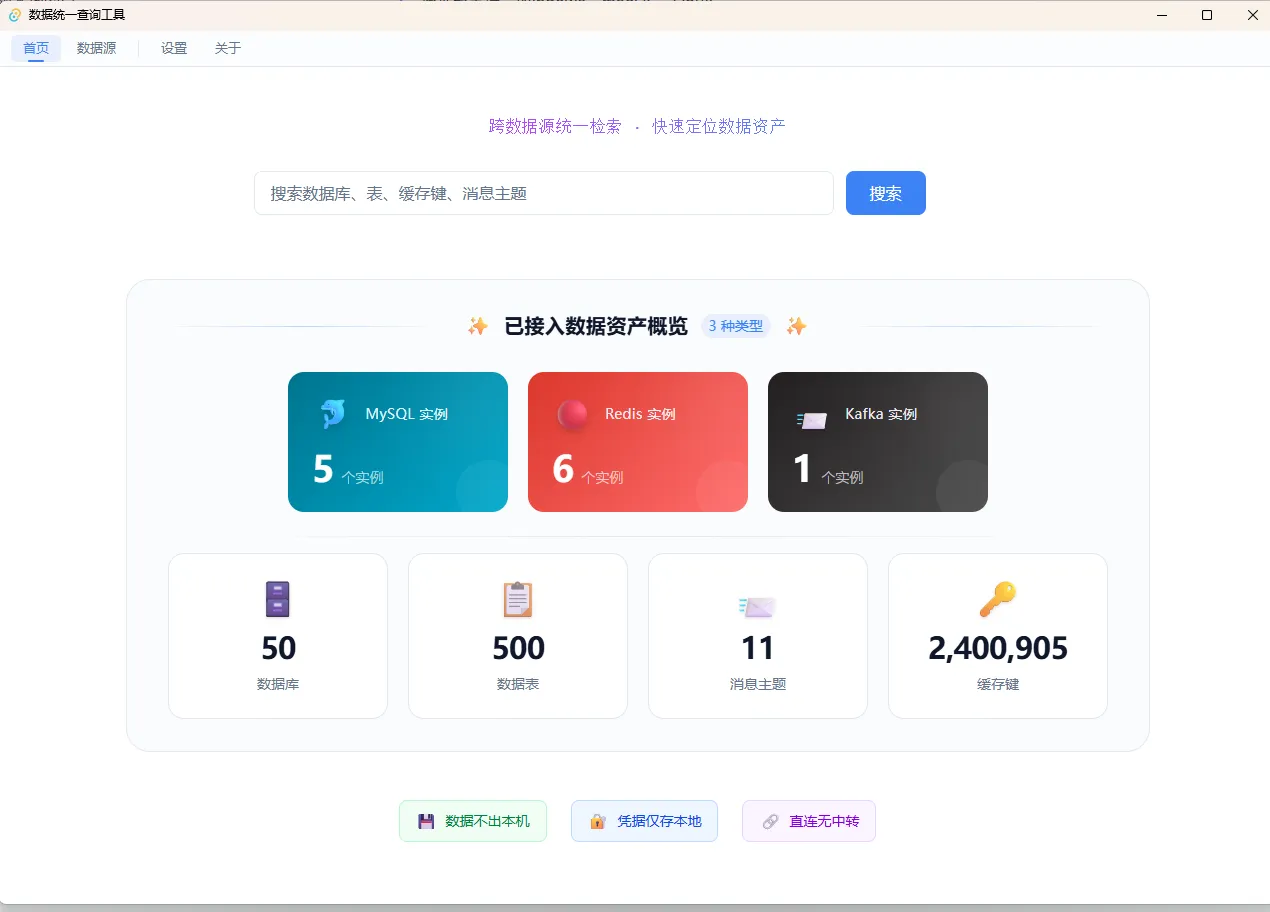
Task: Open the 设置 tab
Action: point(173,47)
